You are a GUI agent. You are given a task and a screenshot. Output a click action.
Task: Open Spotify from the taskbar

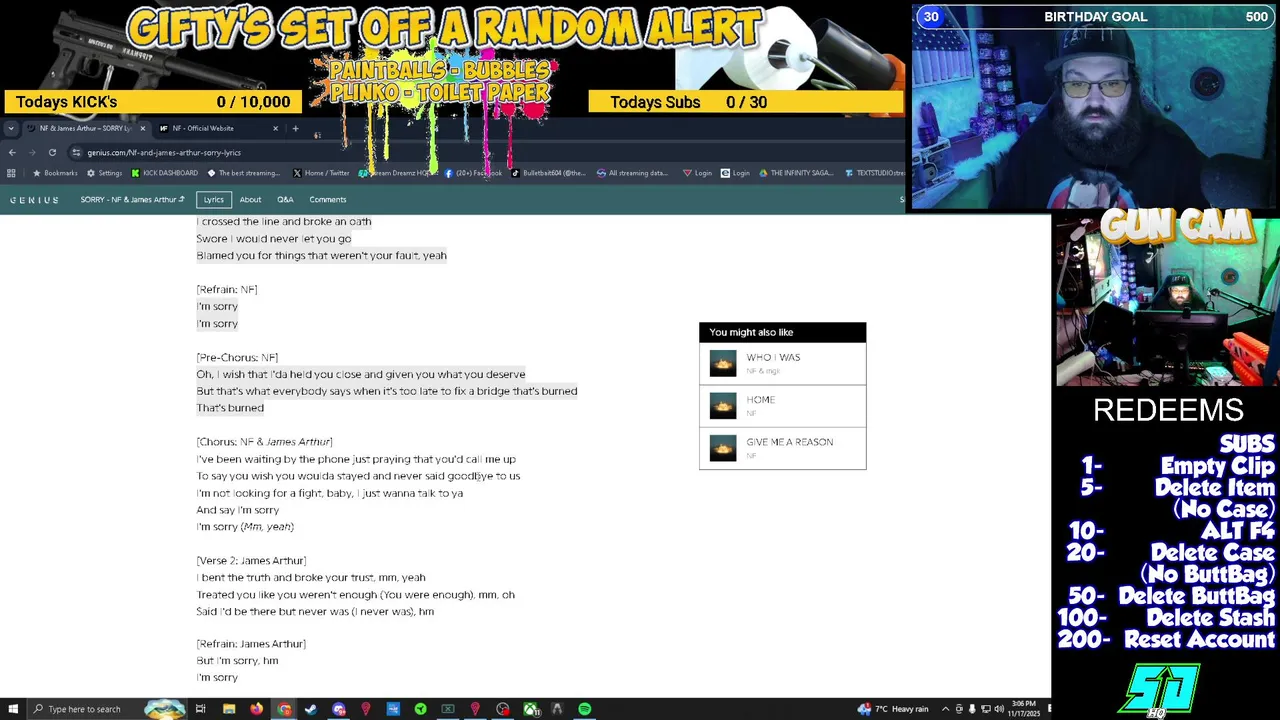coord(585,709)
